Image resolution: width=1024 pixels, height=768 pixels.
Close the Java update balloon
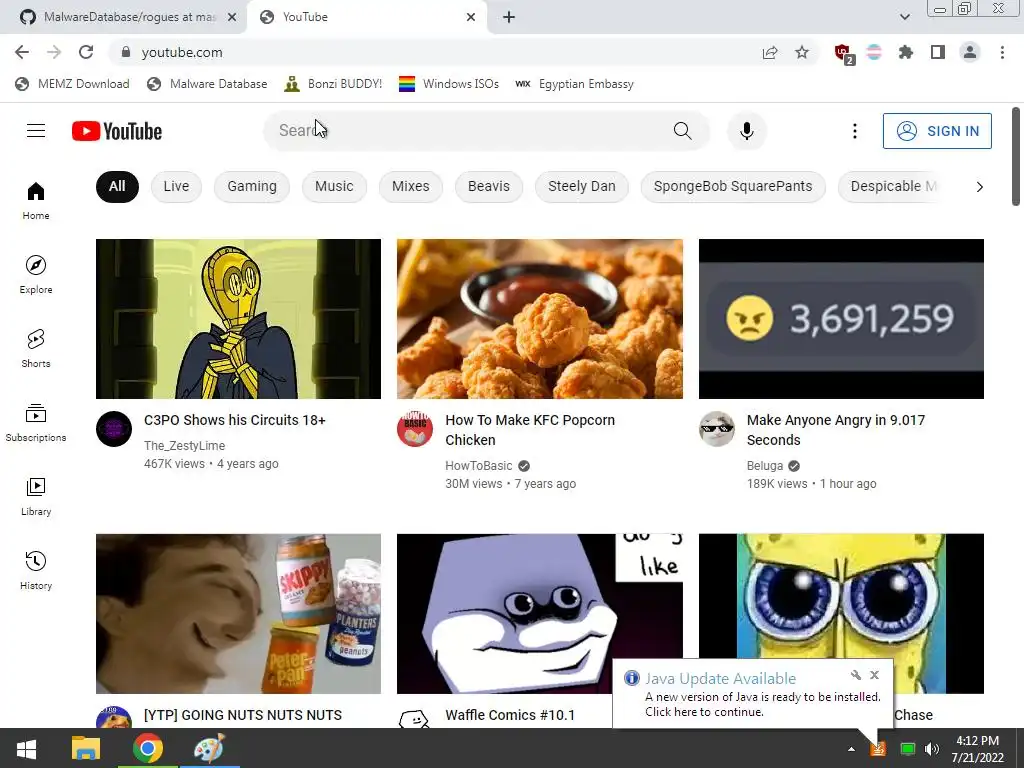[874, 675]
